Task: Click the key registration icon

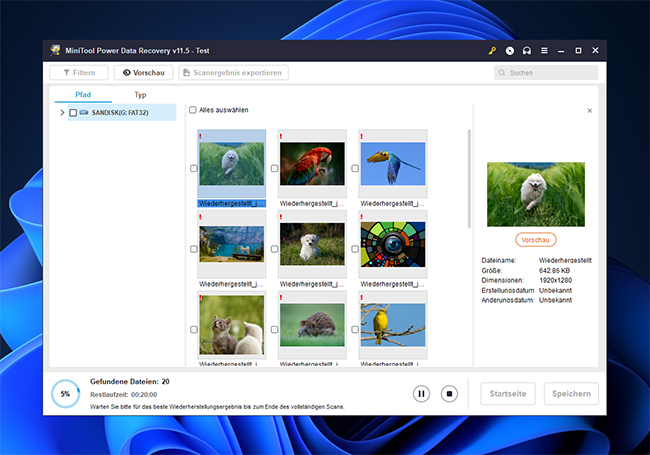Action: point(492,51)
